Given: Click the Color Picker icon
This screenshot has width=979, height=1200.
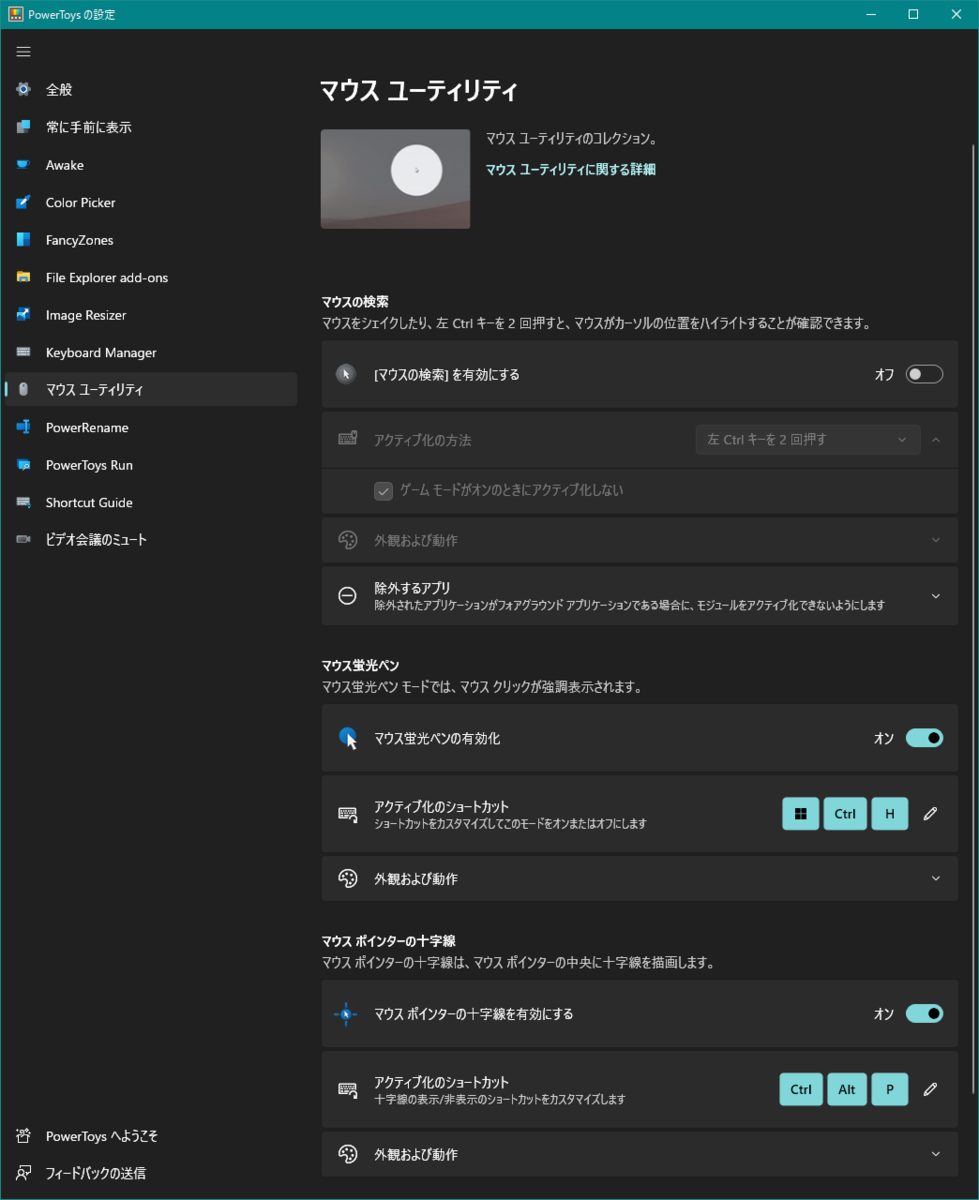Looking at the screenshot, I should pyautogui.click(x=24, y=203).
